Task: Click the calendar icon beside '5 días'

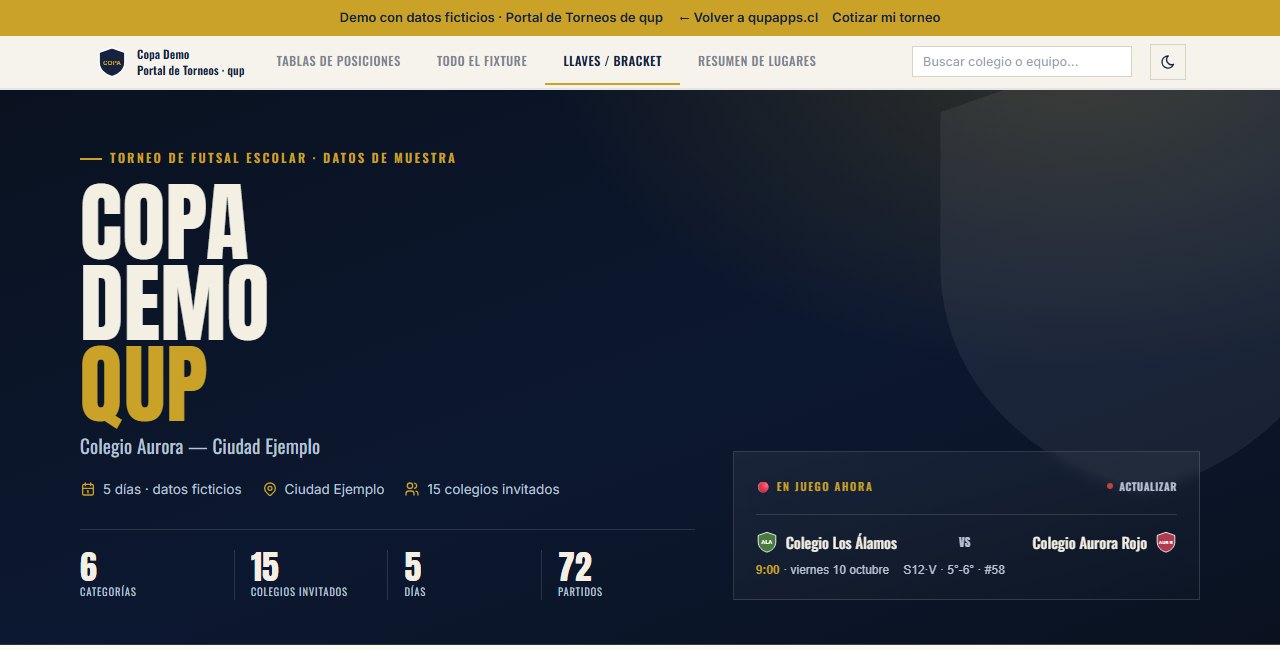Action: tap(88, 489)
